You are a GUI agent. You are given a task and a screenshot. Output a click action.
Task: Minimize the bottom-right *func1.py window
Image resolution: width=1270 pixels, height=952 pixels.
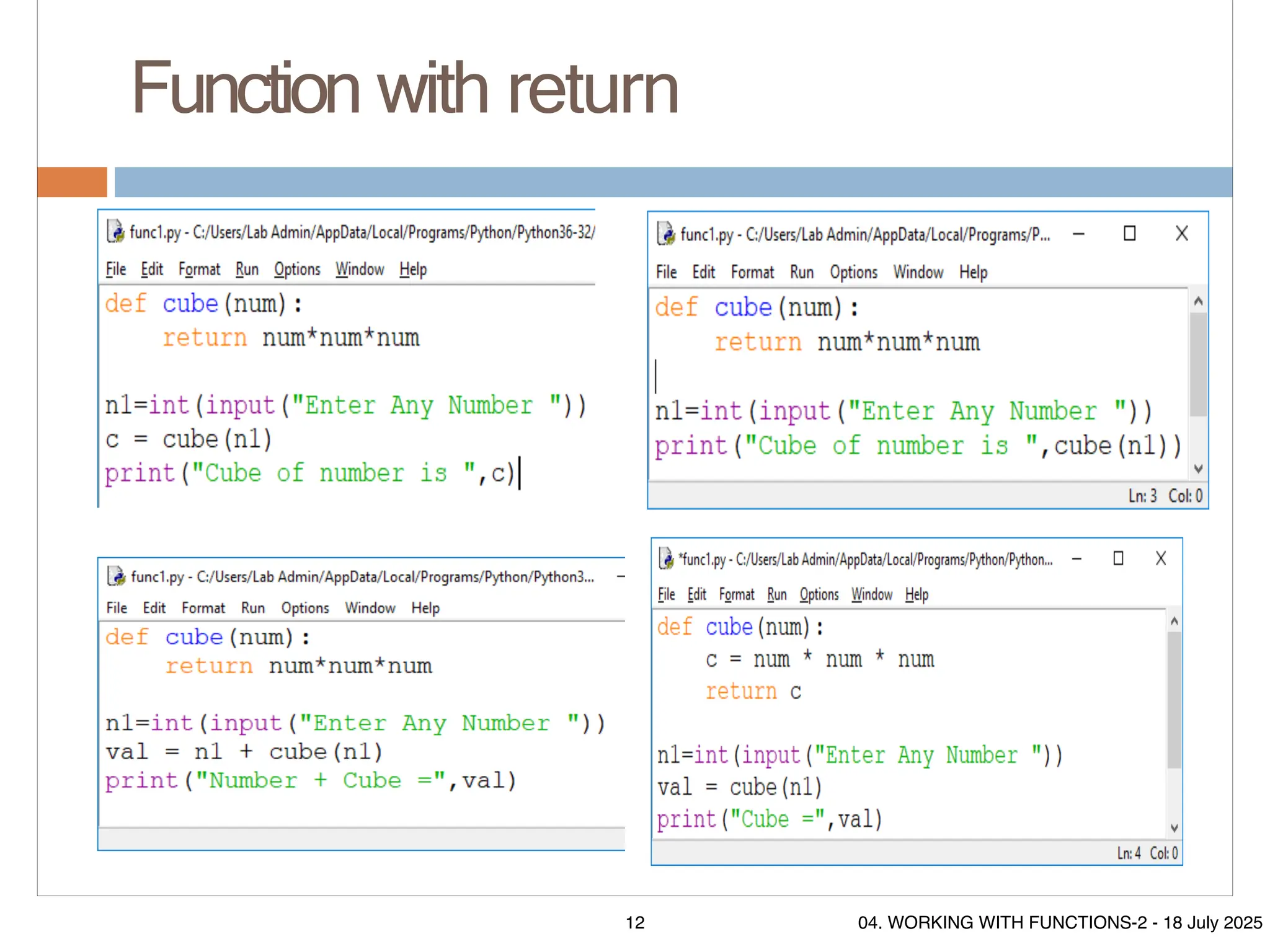click(1077, 558)
